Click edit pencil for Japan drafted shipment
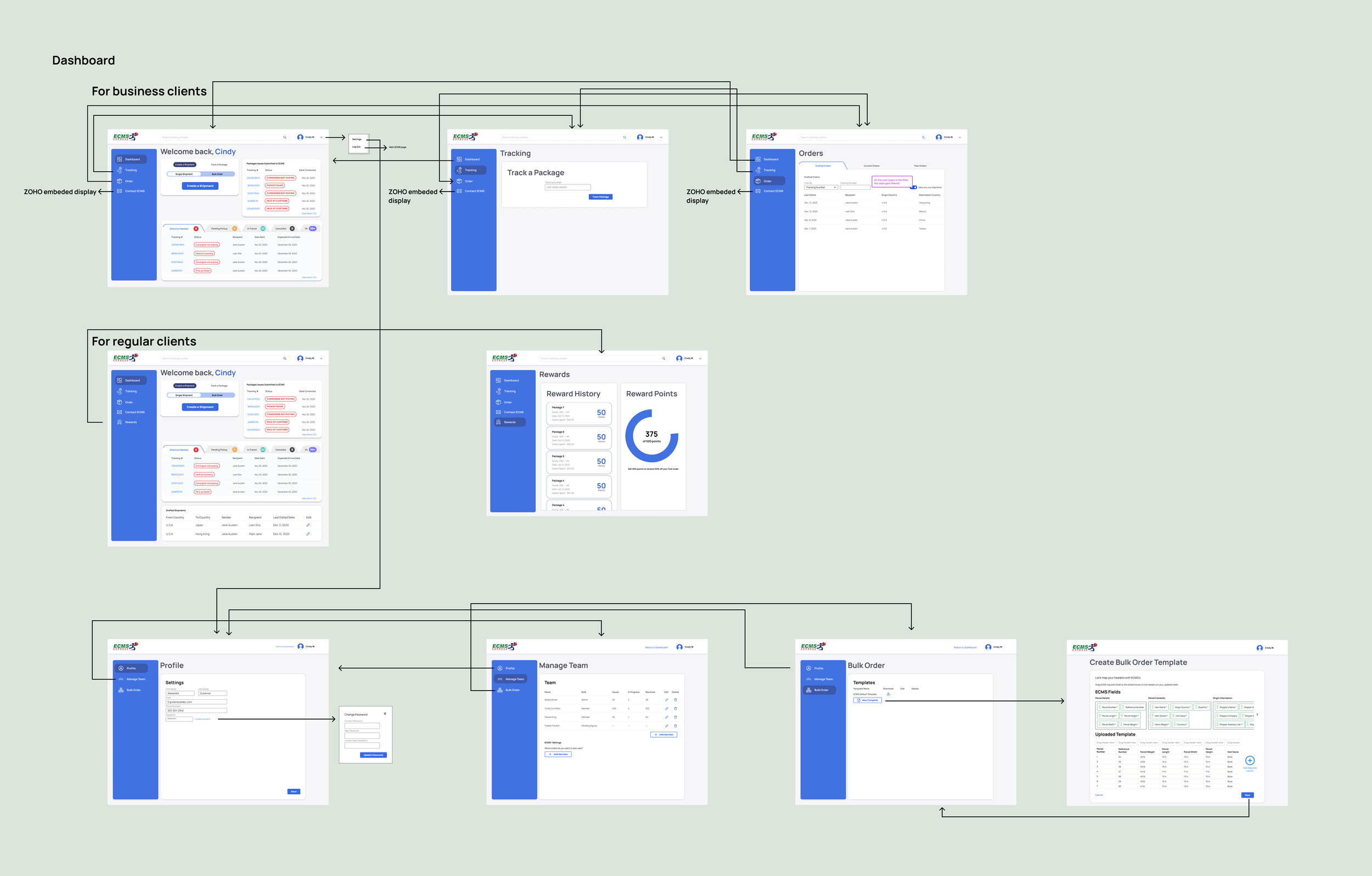Image resolution: width=1372 pixels, height=876 pixels. coord(308,525)
